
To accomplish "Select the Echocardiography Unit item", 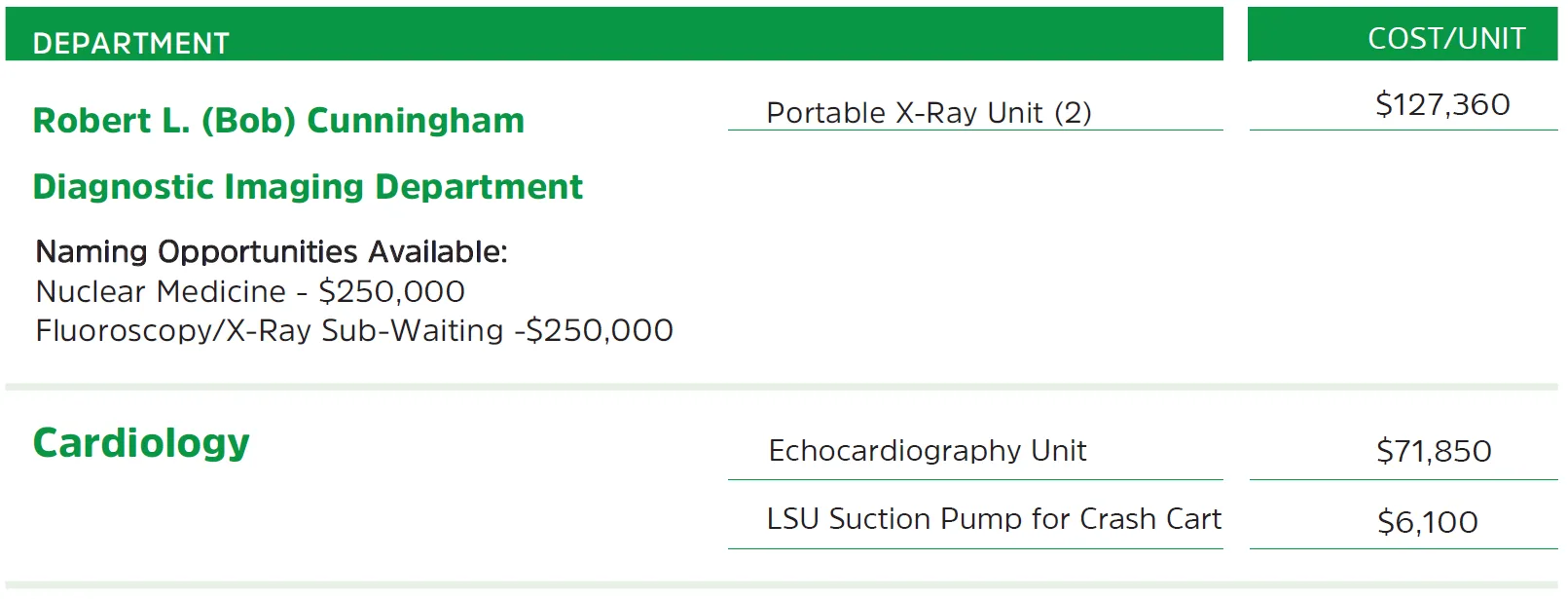I will [x=927, y=451].
